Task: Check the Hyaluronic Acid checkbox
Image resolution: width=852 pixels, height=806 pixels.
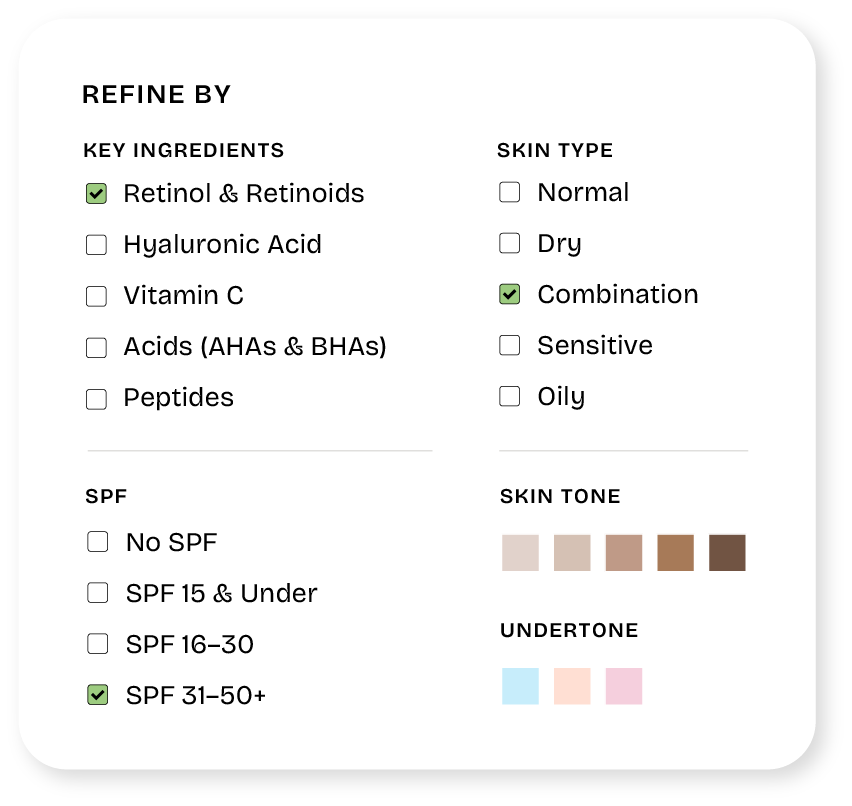Action: 96,245
